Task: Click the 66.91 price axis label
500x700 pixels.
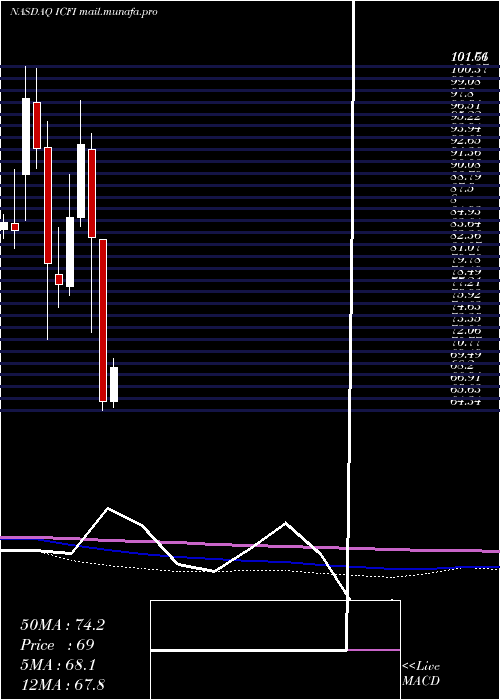Action: [466, 378]
